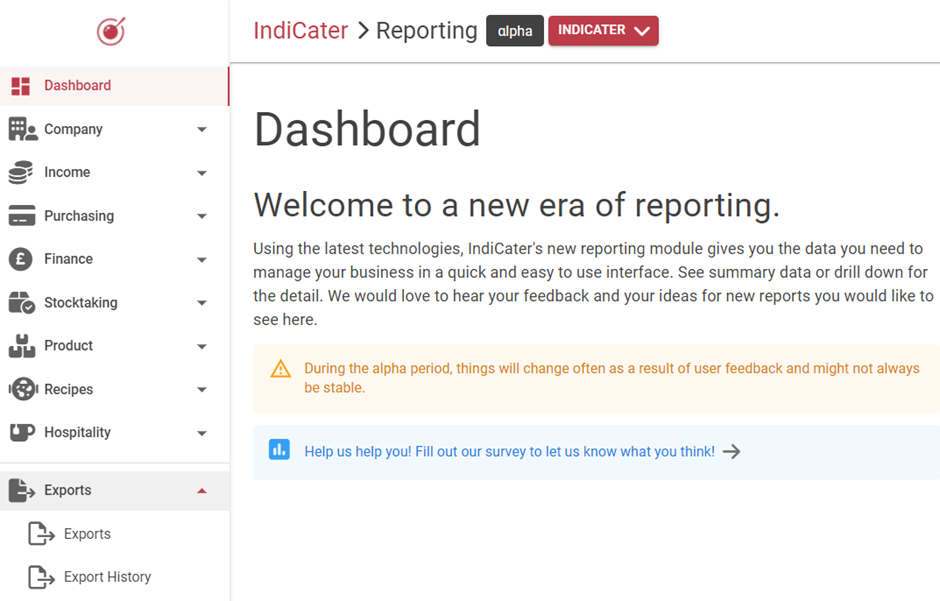This screenshot has width=940, height=601.
Task: Collapse the Exports section arrow
Action: click(202, 491)
